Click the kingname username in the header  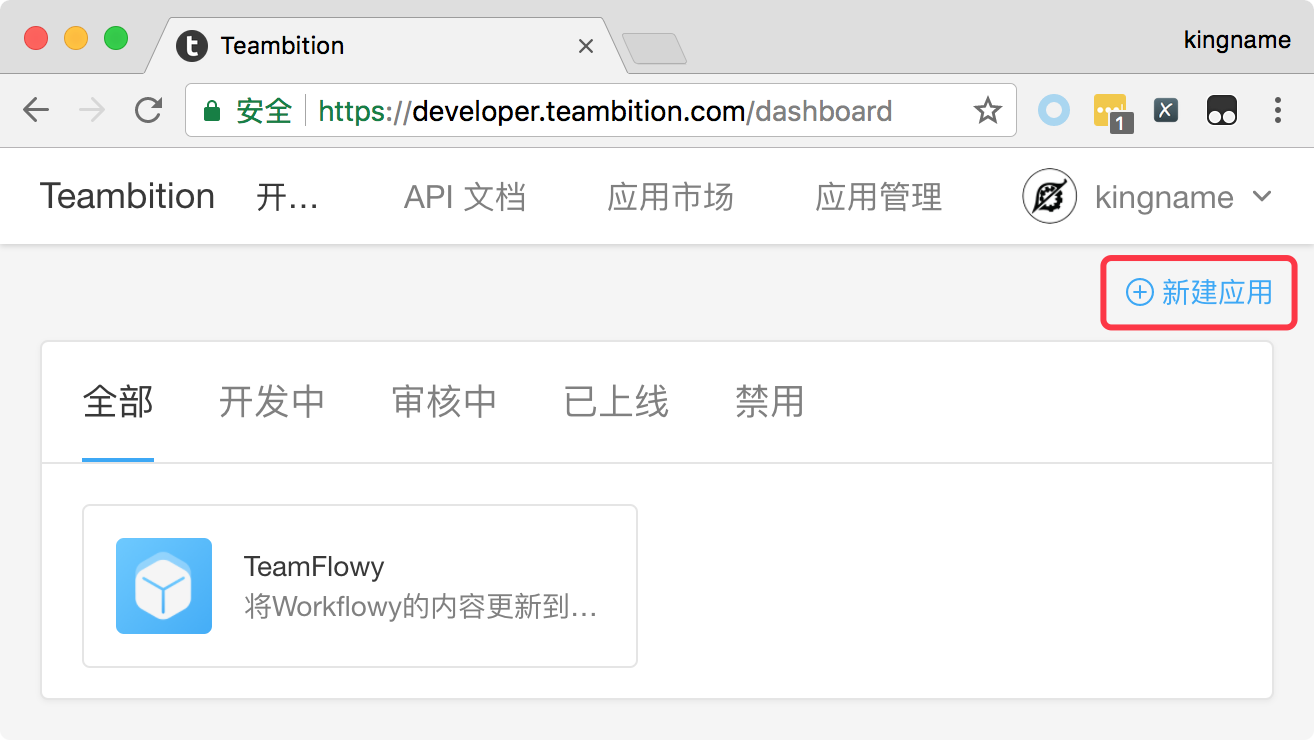click(x=1164, y=197)
